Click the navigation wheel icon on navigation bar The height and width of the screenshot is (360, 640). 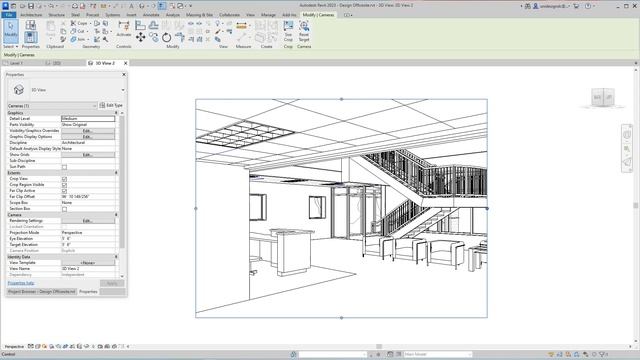627,134
